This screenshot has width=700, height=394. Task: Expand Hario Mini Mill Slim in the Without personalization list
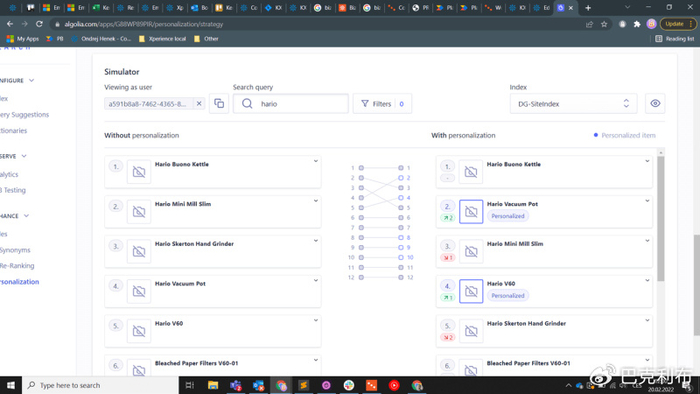pyautogui.click(x=316, y=201)
